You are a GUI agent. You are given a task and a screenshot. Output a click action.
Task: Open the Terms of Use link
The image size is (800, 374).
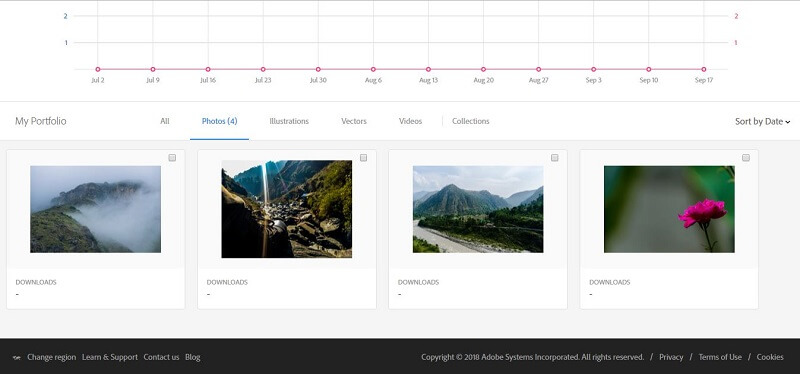(x=720, y=357)
